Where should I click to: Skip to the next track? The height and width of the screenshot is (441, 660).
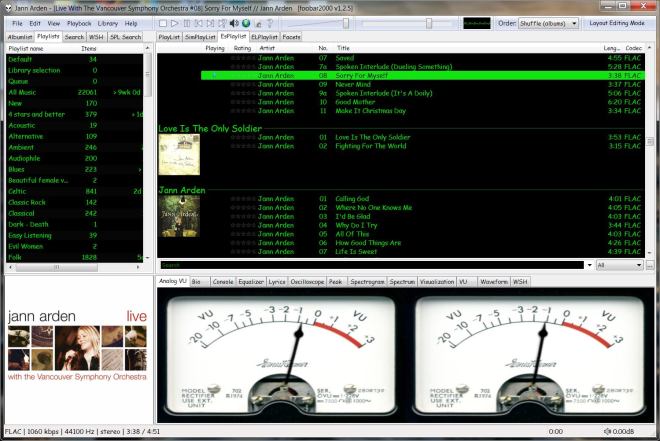coord(210,22)
